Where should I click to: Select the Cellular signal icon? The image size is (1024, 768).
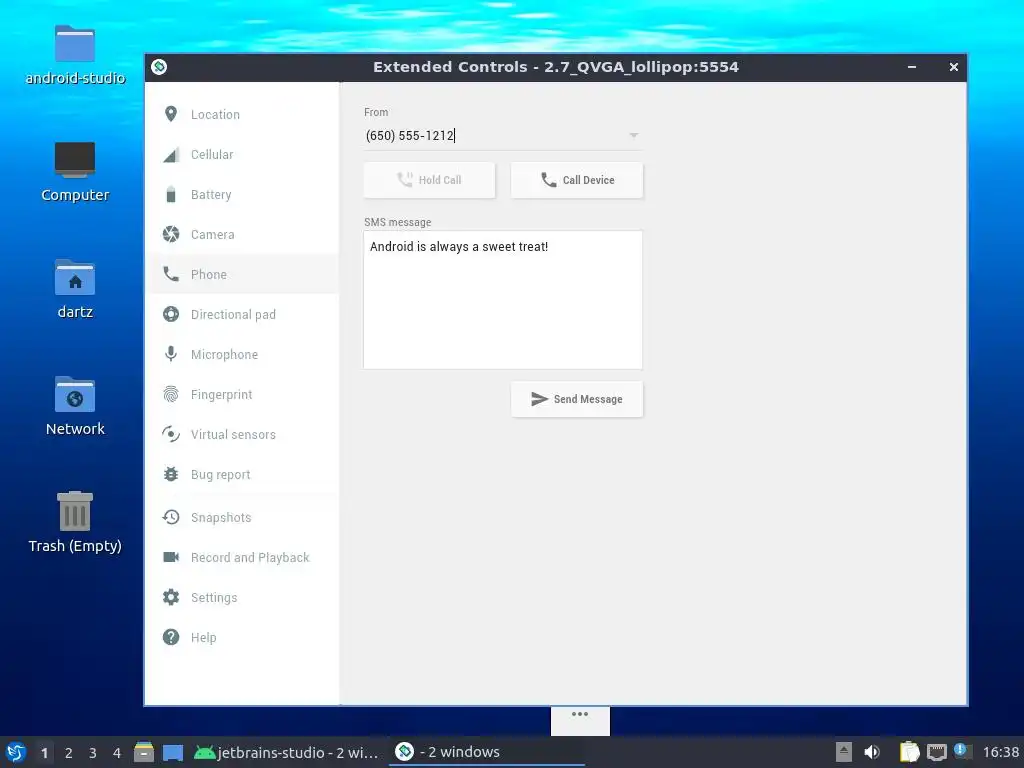click(170, 155)
